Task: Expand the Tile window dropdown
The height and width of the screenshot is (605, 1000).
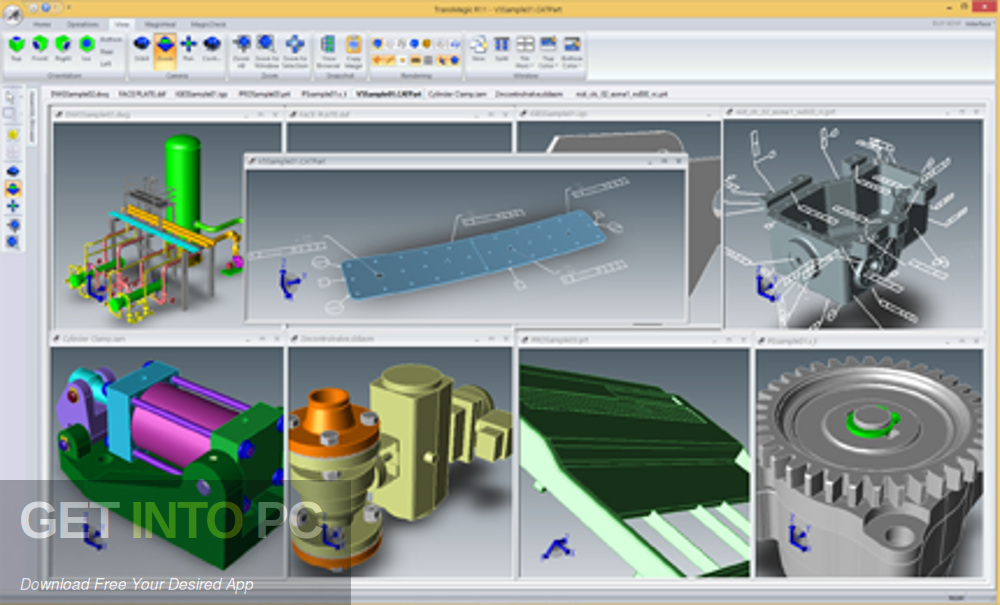Action: click(x=525, y=48)
